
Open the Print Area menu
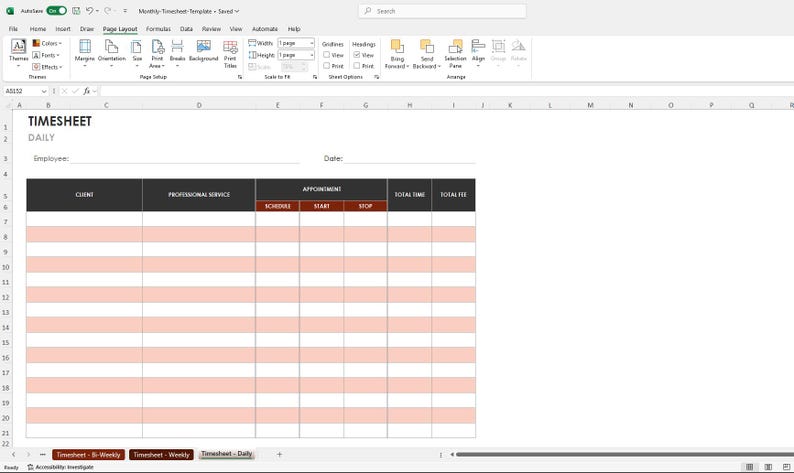[x=157, y=53]
